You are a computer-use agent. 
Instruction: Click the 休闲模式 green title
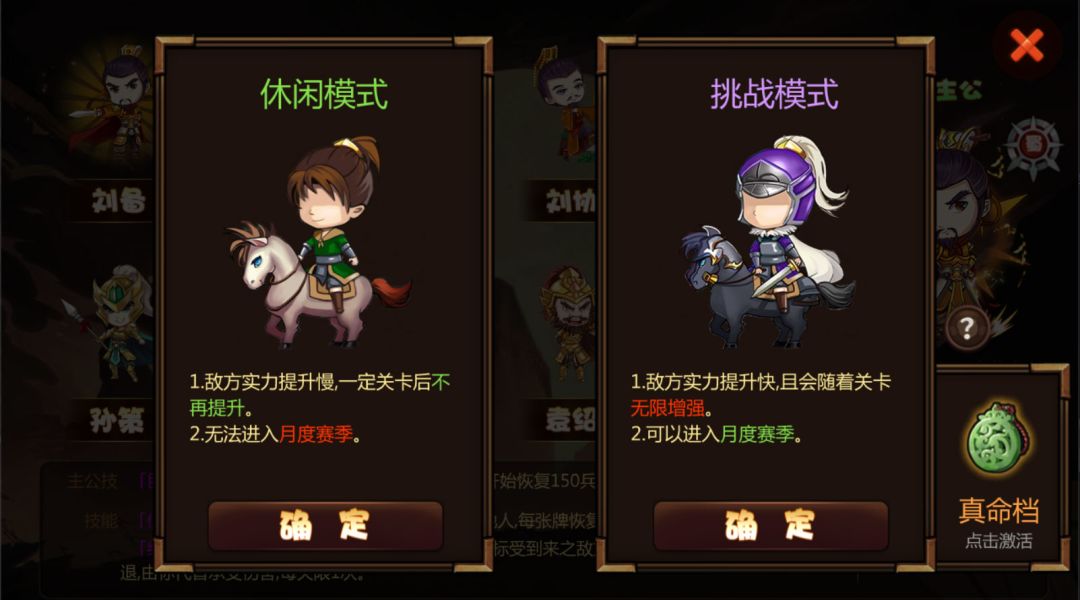tap(324, 94)
